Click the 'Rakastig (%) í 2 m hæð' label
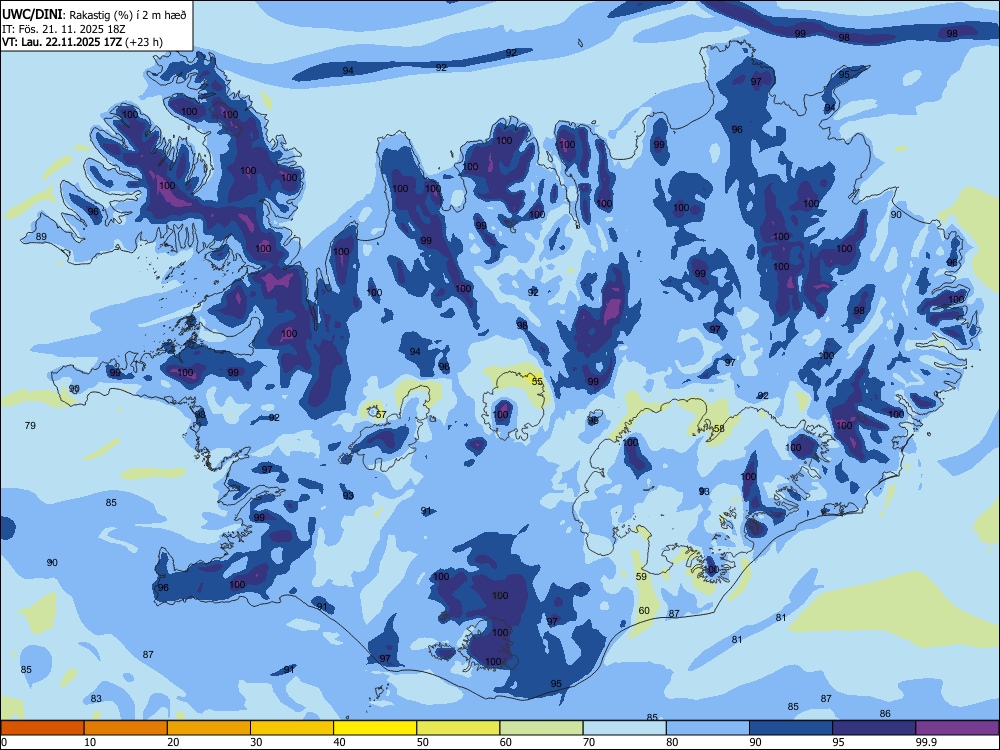Image resolution: width=1000 pixels, height=750 pixels. click(128, 15)
